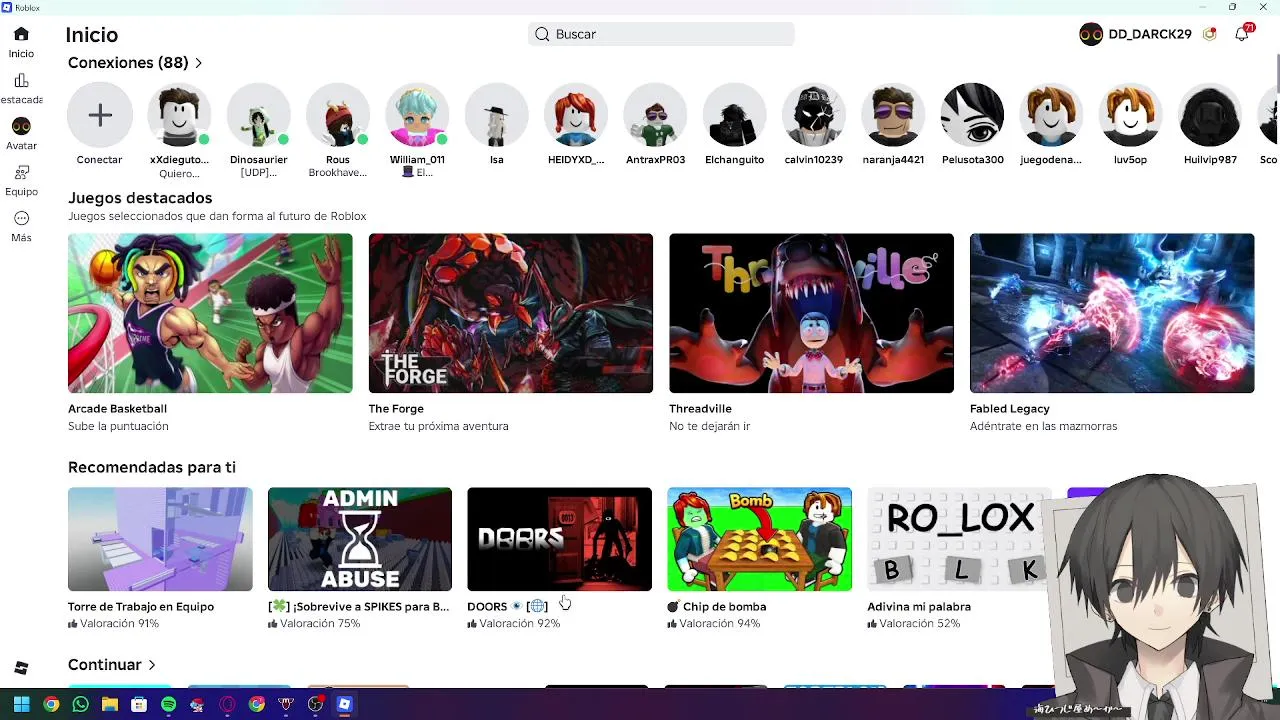Open Chip de bomba game thumbnail
This screenshot has width=1280, height=720.
(759, 539)
